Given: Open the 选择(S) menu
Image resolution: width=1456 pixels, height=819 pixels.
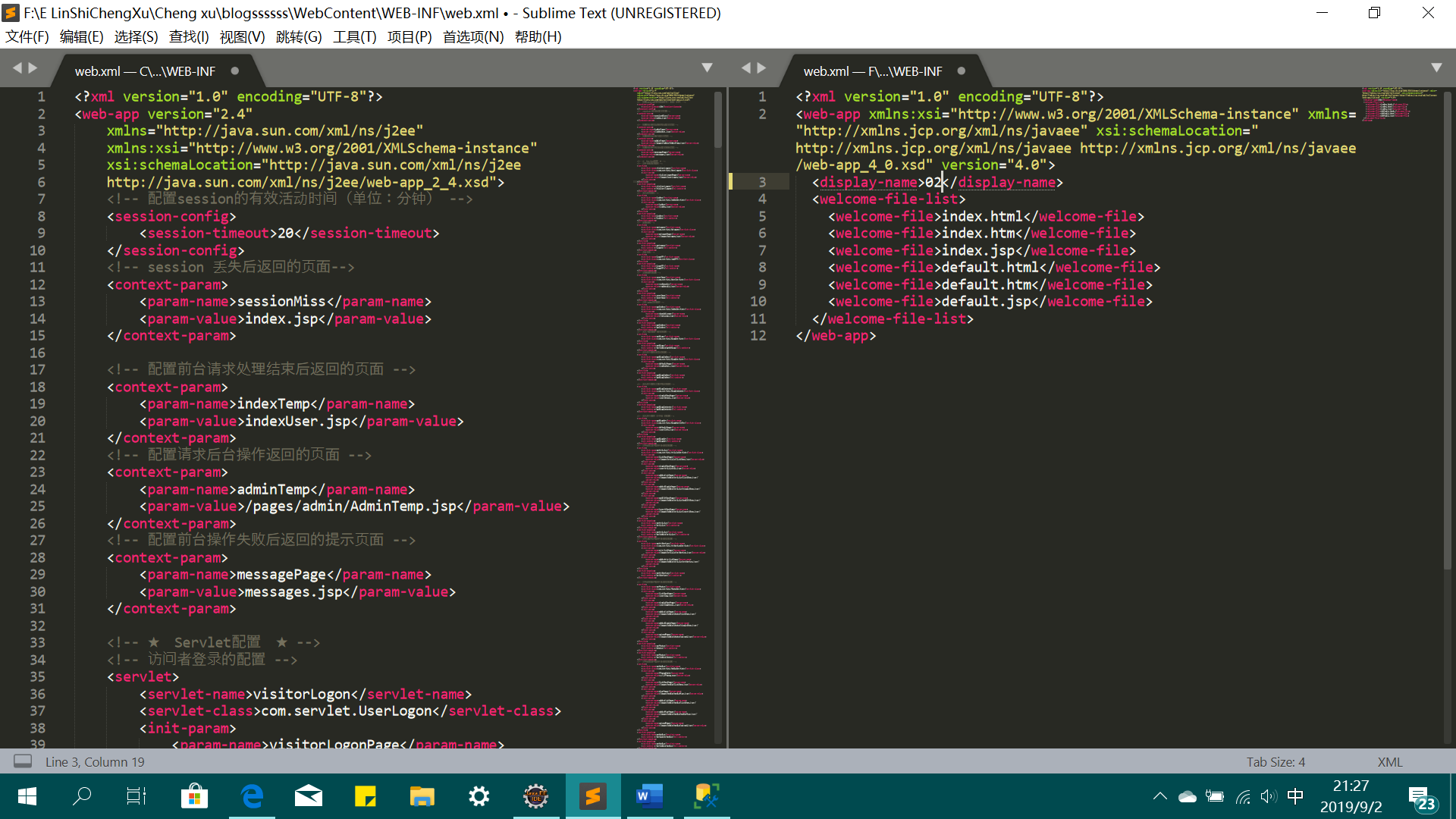Looking at the screenshot, I should [x=136, y=36].
